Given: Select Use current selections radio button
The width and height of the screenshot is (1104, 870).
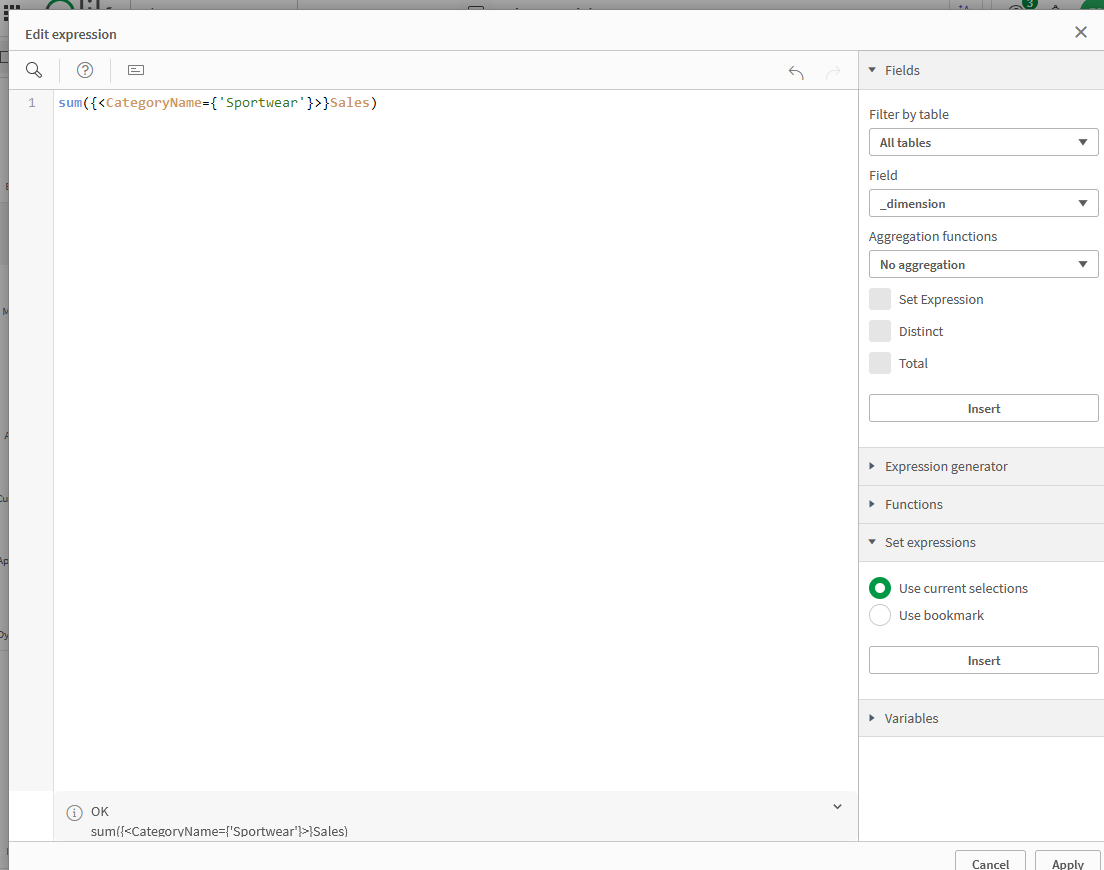Looking at the screenshot, I should (x=880, y=588).
